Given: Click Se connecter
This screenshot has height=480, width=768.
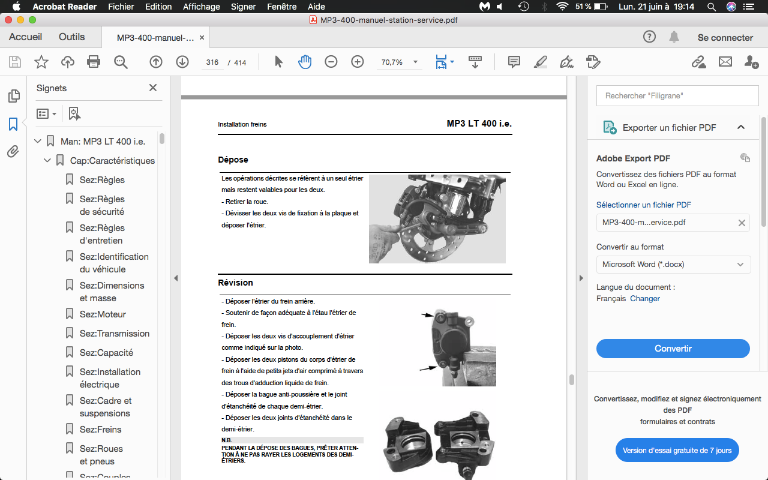Looking at the screenshot, I should (725, 38).
